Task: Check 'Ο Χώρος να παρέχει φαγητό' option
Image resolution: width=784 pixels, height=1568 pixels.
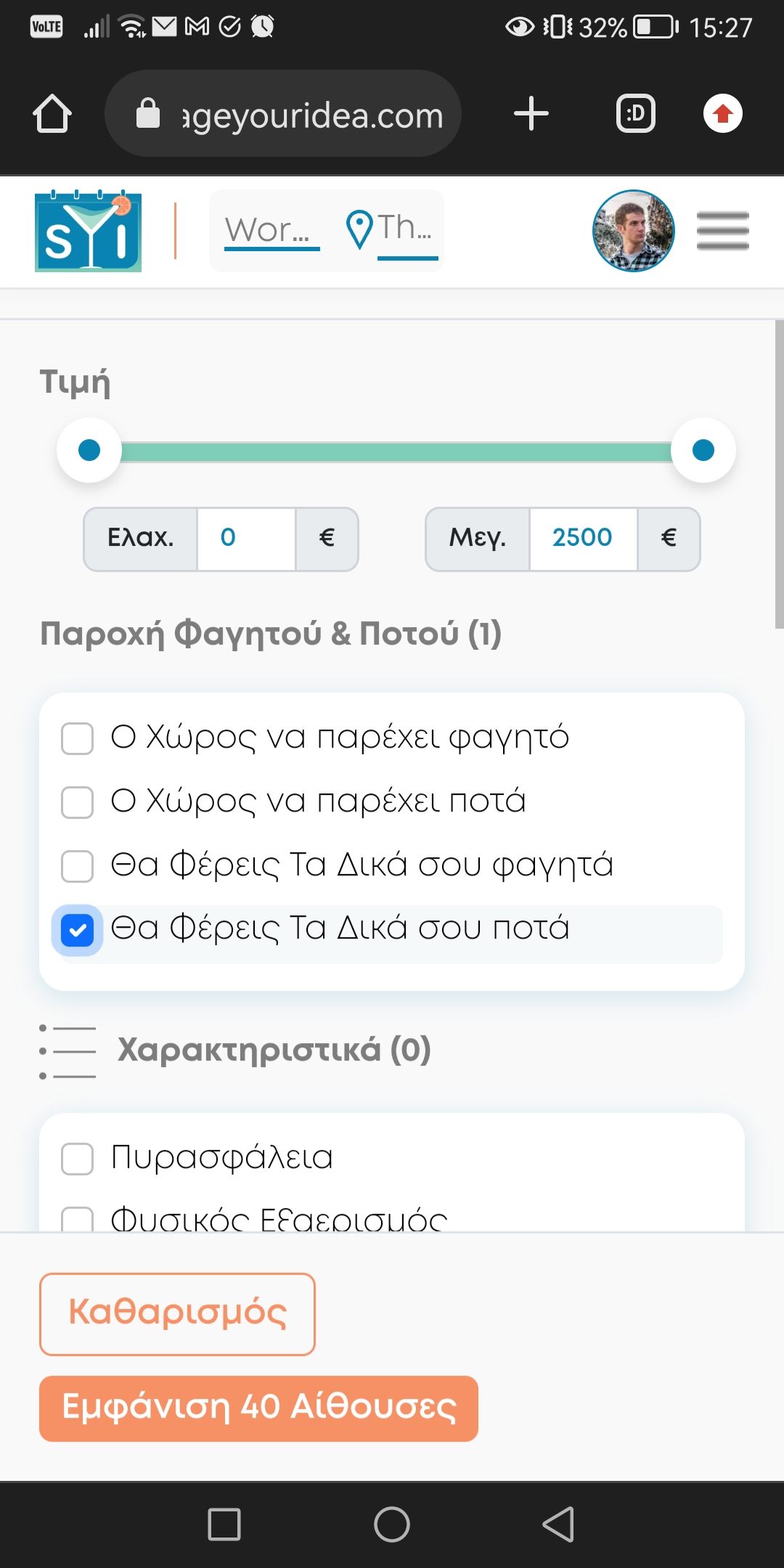Action: [x=78, y=738]
